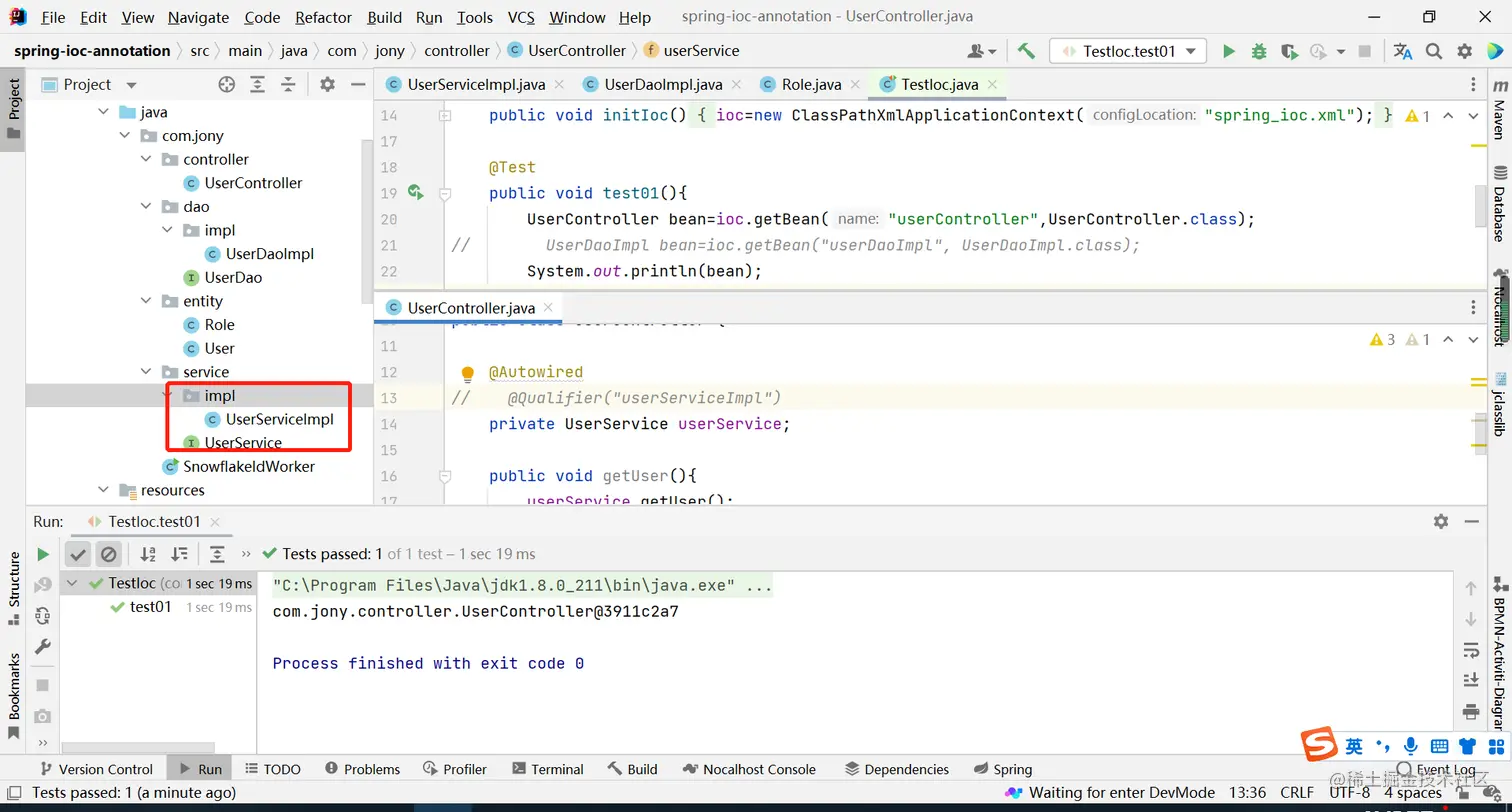Expand all test results icon
1512x812 pixels.
(217, 554)
